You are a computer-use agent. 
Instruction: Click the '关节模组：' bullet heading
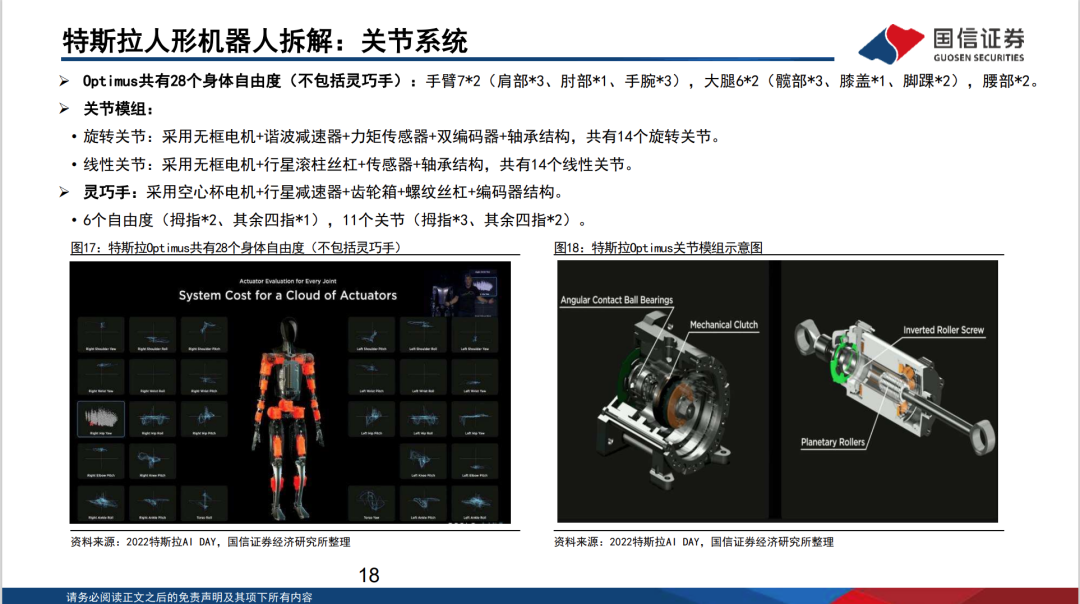tap(118, 109)
